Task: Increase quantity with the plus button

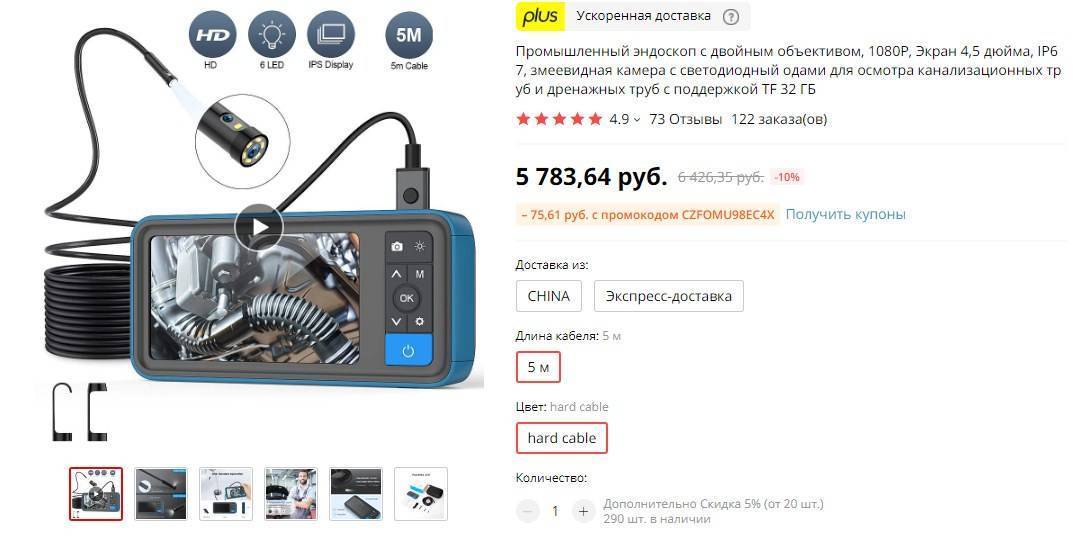Action: 584,512
